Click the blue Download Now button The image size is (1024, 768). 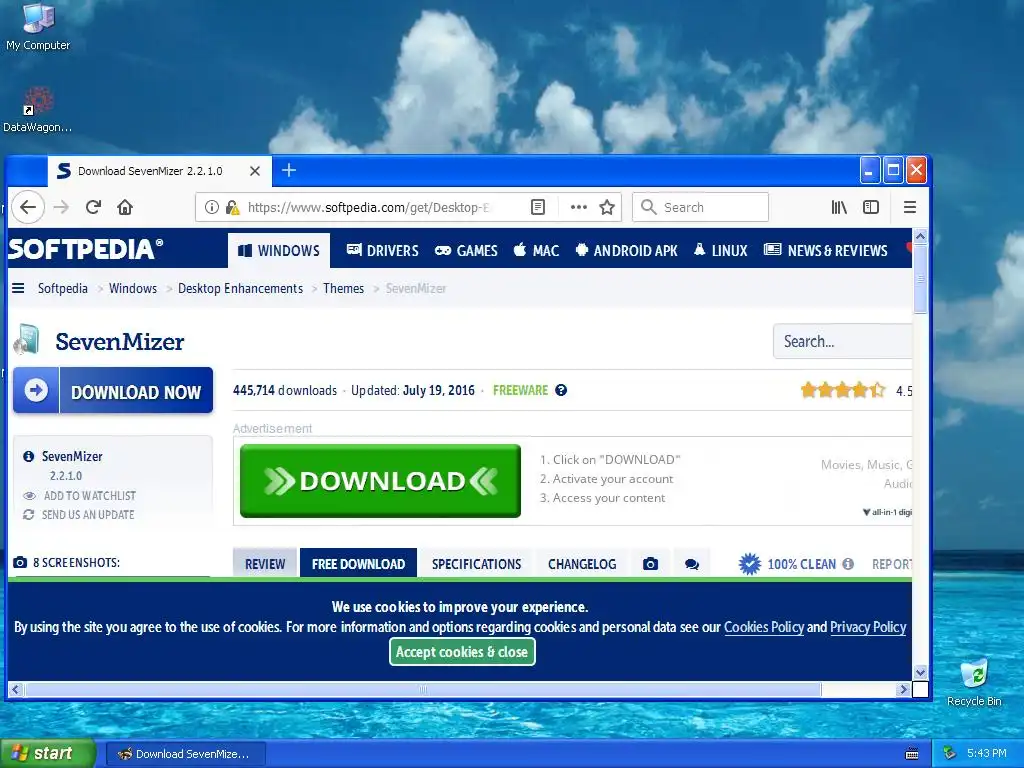pyautogui.click(x=113, y=391)
